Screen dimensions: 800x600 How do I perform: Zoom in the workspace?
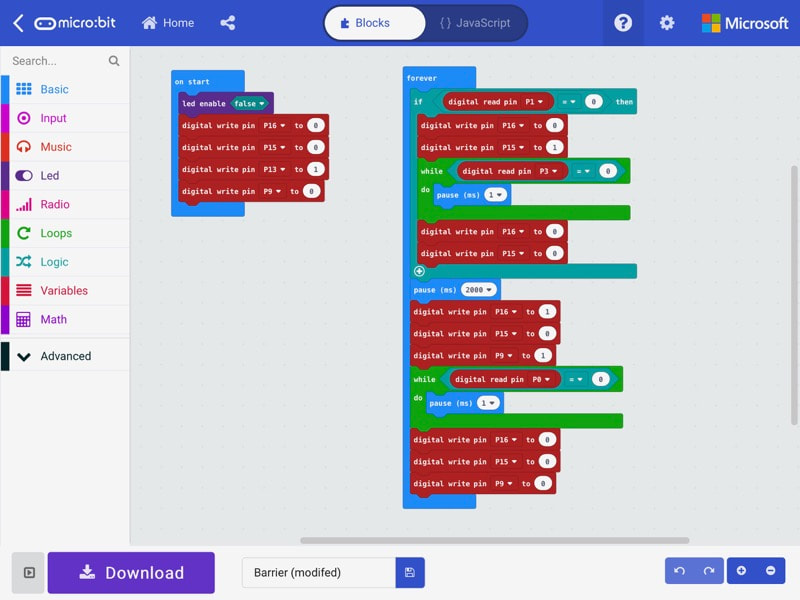point(741,571)
